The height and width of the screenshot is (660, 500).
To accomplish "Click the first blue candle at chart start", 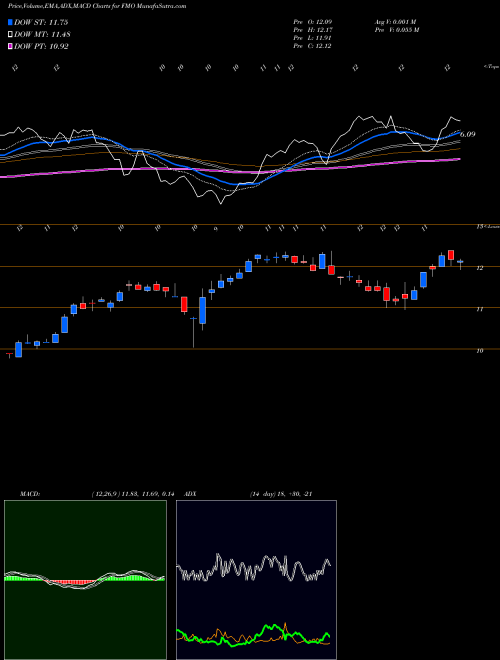I will point(18,350).
